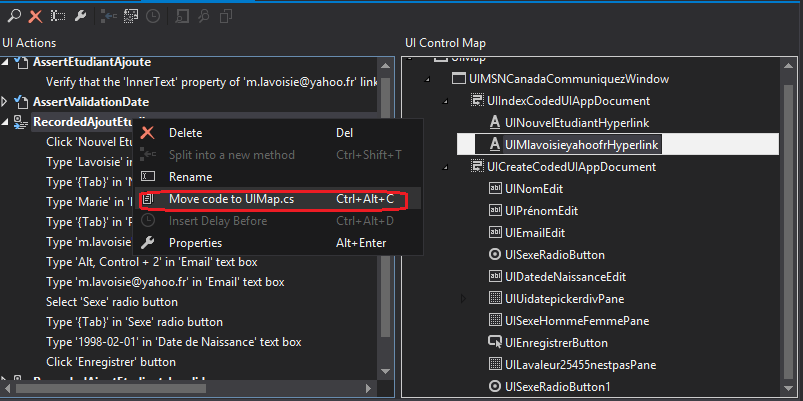
Task: Click the Rename icon in the toolbar
Action: pyautogui.click(x=57, y=16)
